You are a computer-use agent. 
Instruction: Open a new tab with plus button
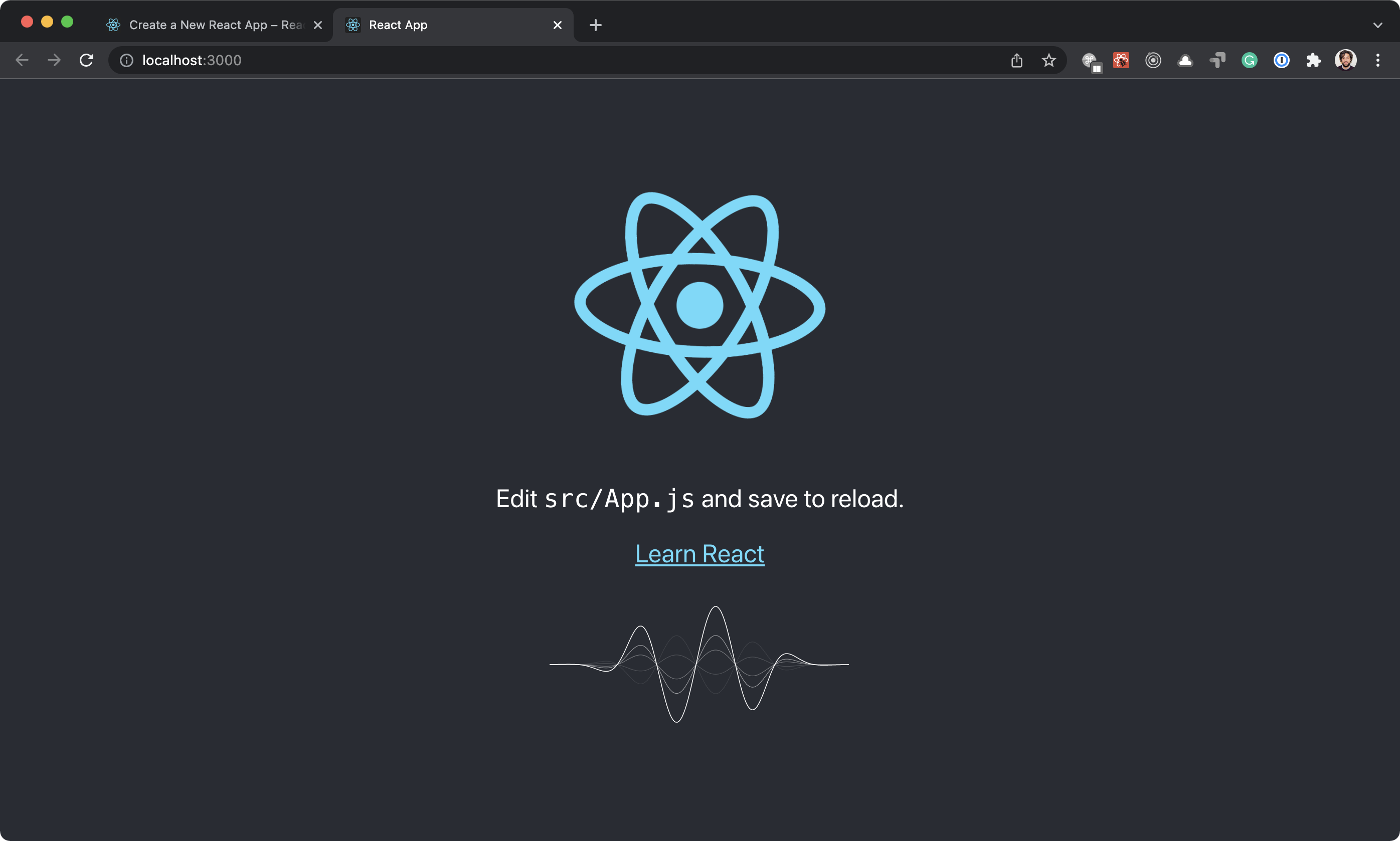tap(595, 25)
